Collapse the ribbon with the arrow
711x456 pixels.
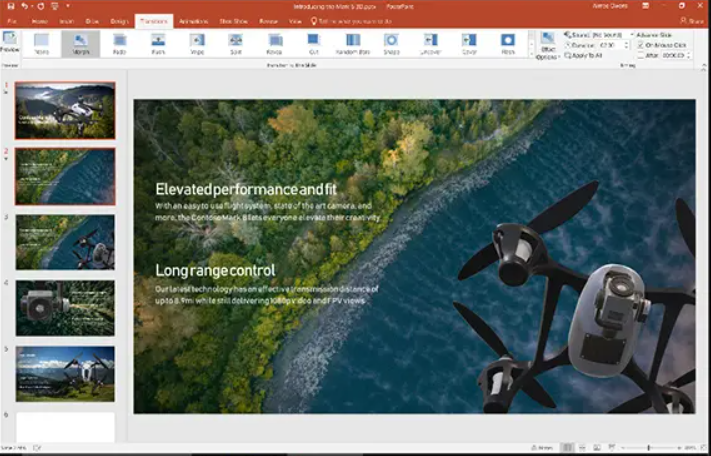pos(704,66)
